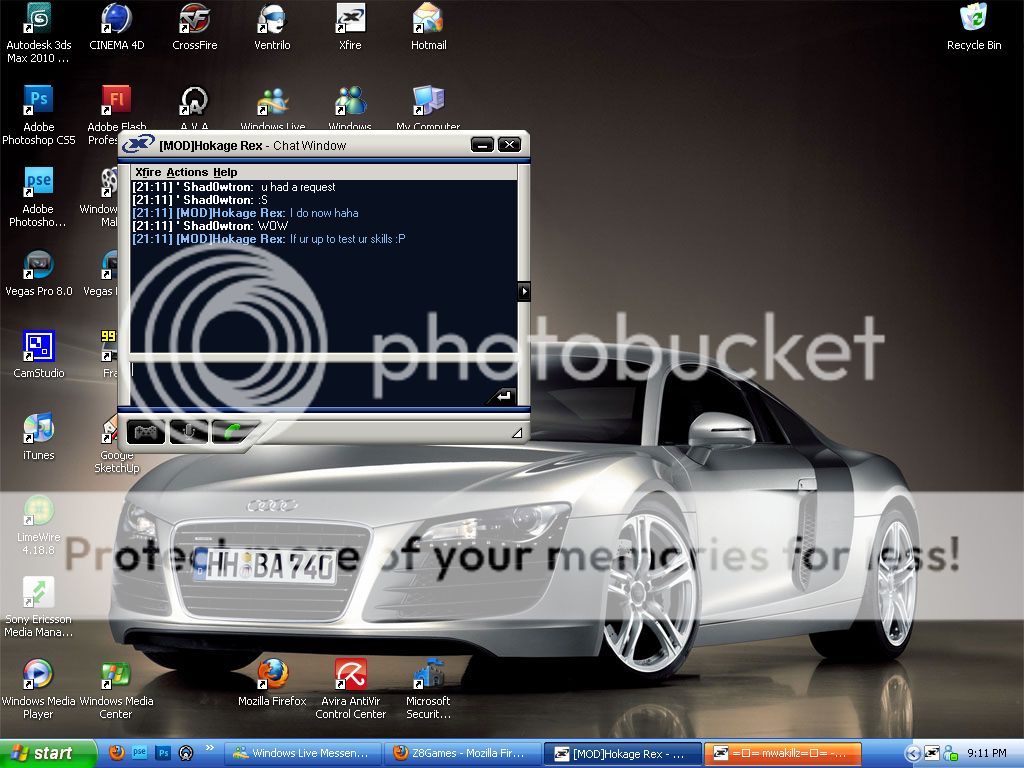
Task: Show hidden system tray icons arrow
Action: click(x=912, y=753)
